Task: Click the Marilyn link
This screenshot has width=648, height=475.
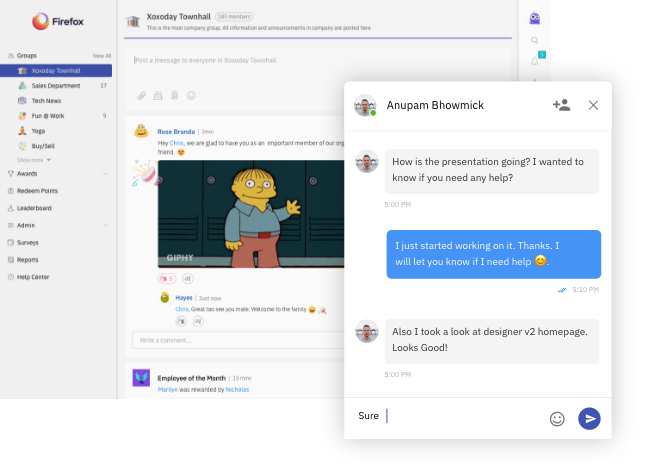Action: coord(167,389)
